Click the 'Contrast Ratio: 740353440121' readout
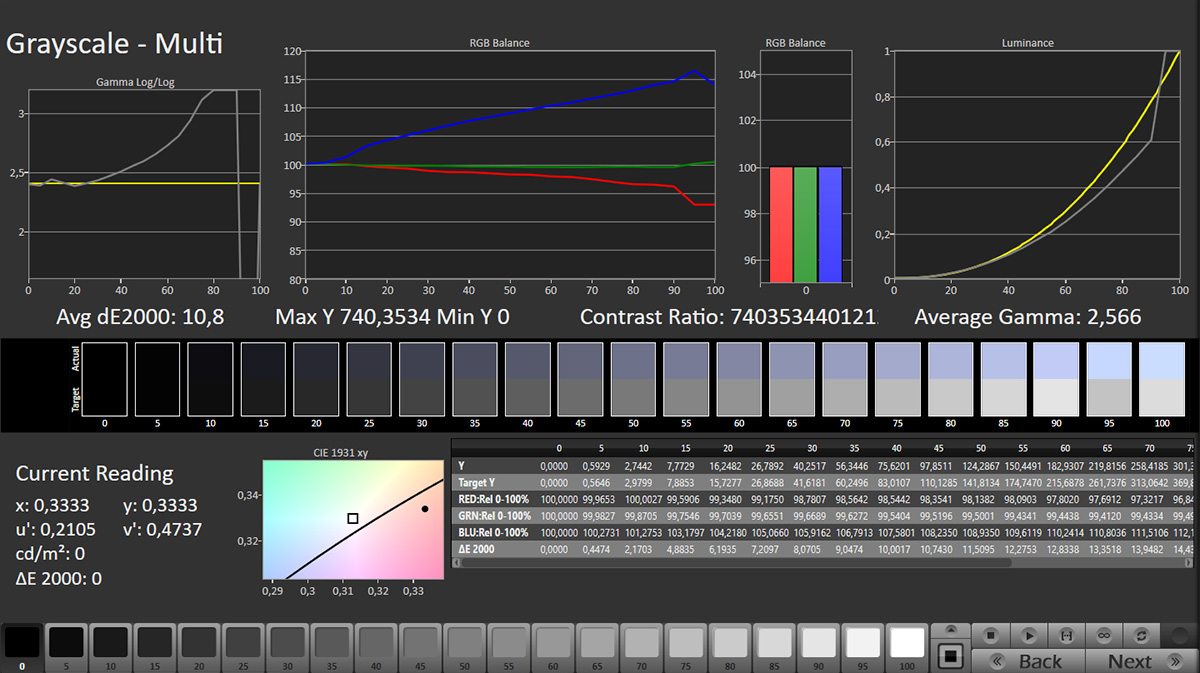This screenshot has height=673, width=1200. point(728,317)
